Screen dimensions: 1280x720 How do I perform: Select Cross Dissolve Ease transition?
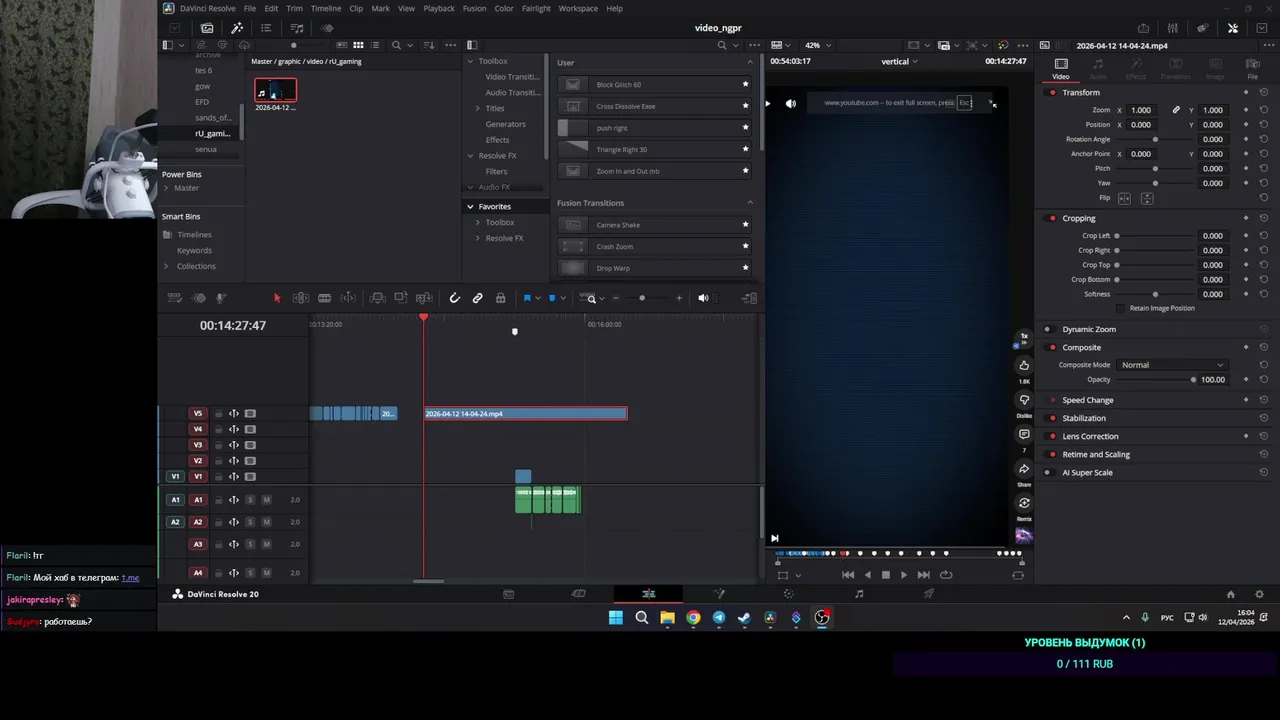(x=654, y=106)
